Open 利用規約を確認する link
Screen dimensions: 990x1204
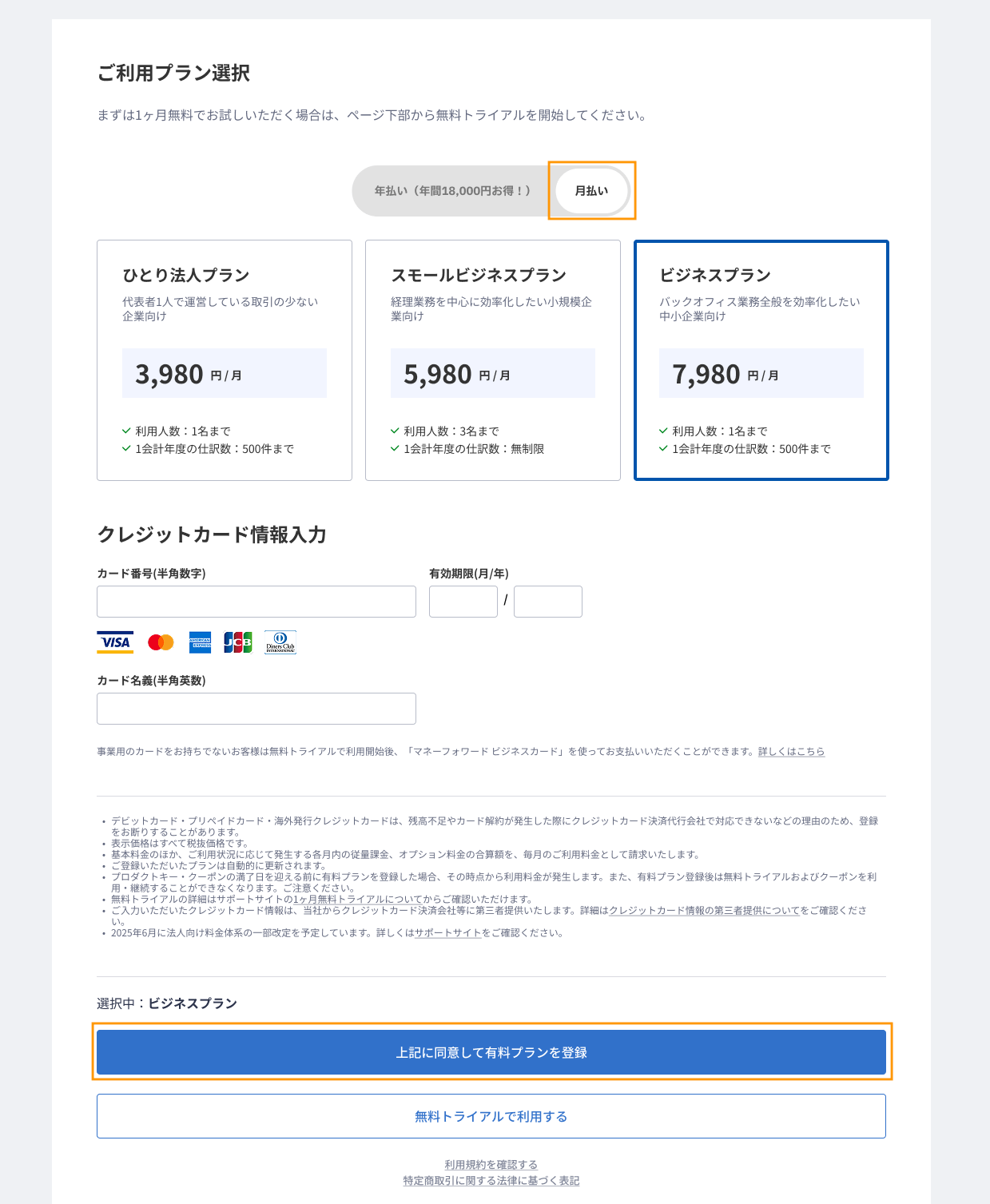491,1165
